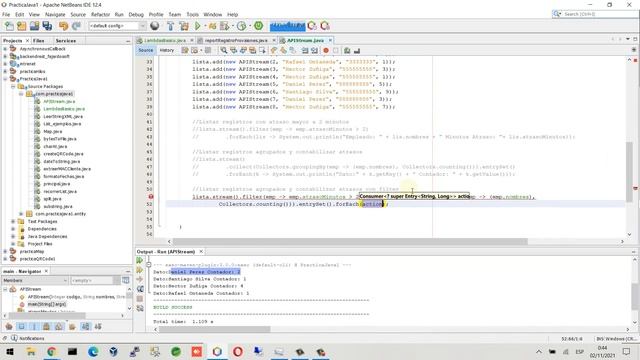
Task: Click the Stop icon in Output panel
Action: pyautogui.click(x=140, y=299)
